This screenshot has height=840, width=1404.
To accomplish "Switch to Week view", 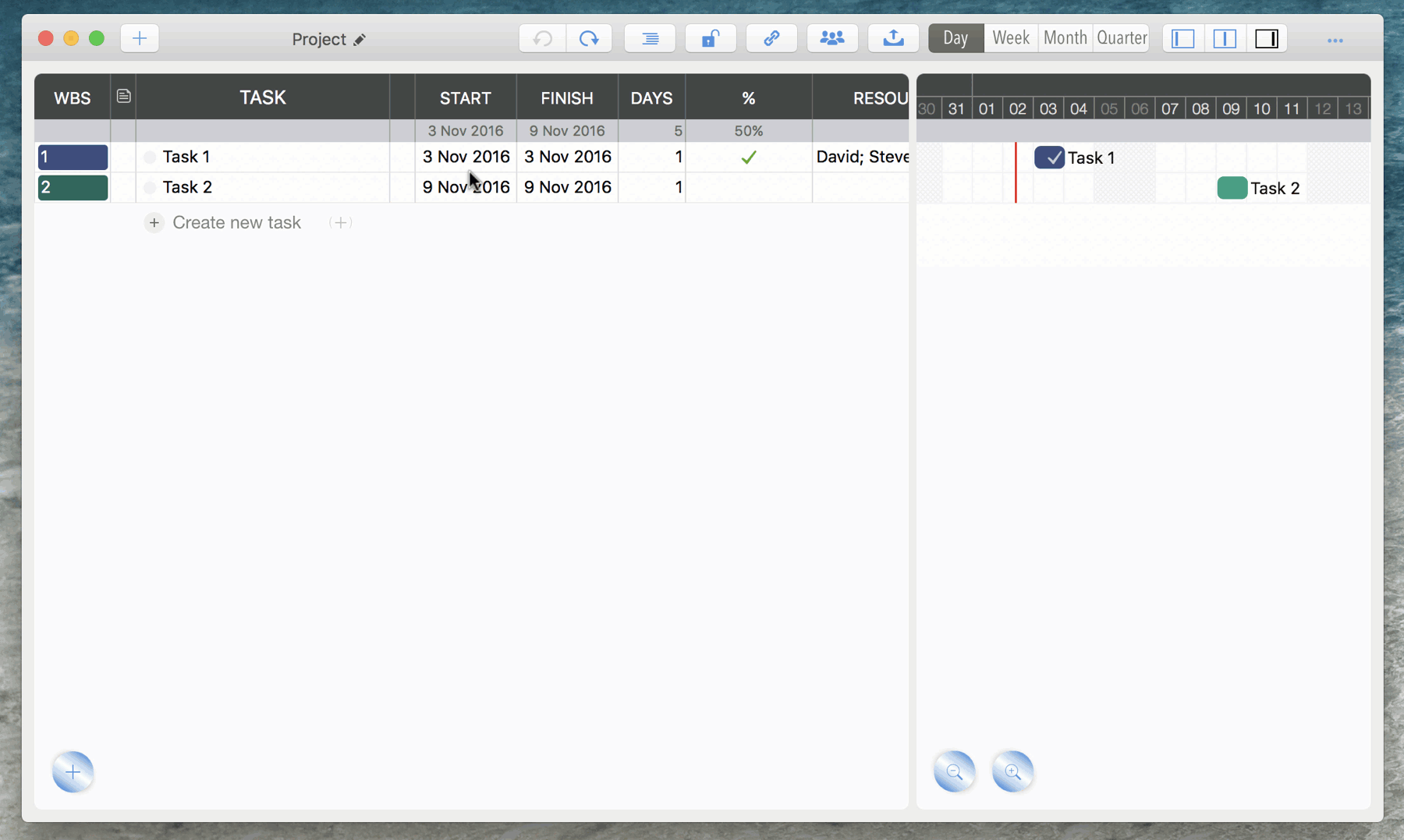I will [1010, 37].
